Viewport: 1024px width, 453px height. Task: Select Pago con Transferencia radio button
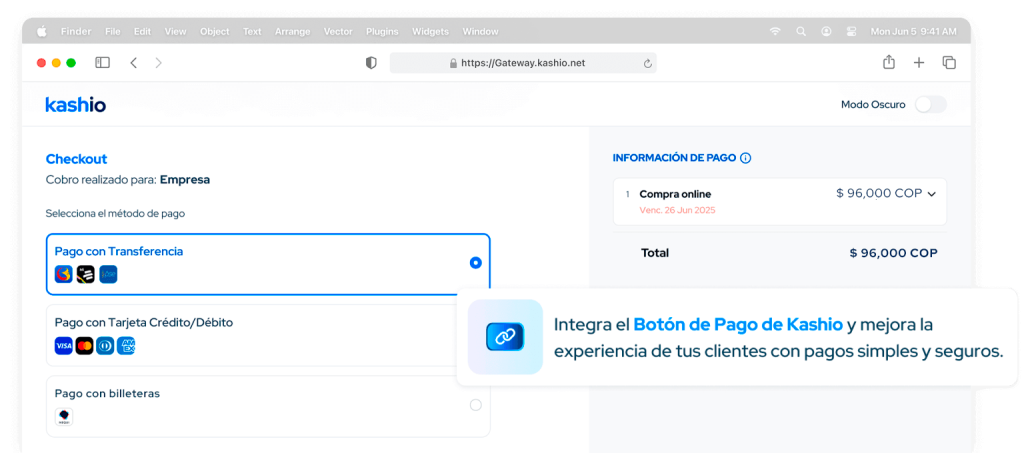point(475,263)
